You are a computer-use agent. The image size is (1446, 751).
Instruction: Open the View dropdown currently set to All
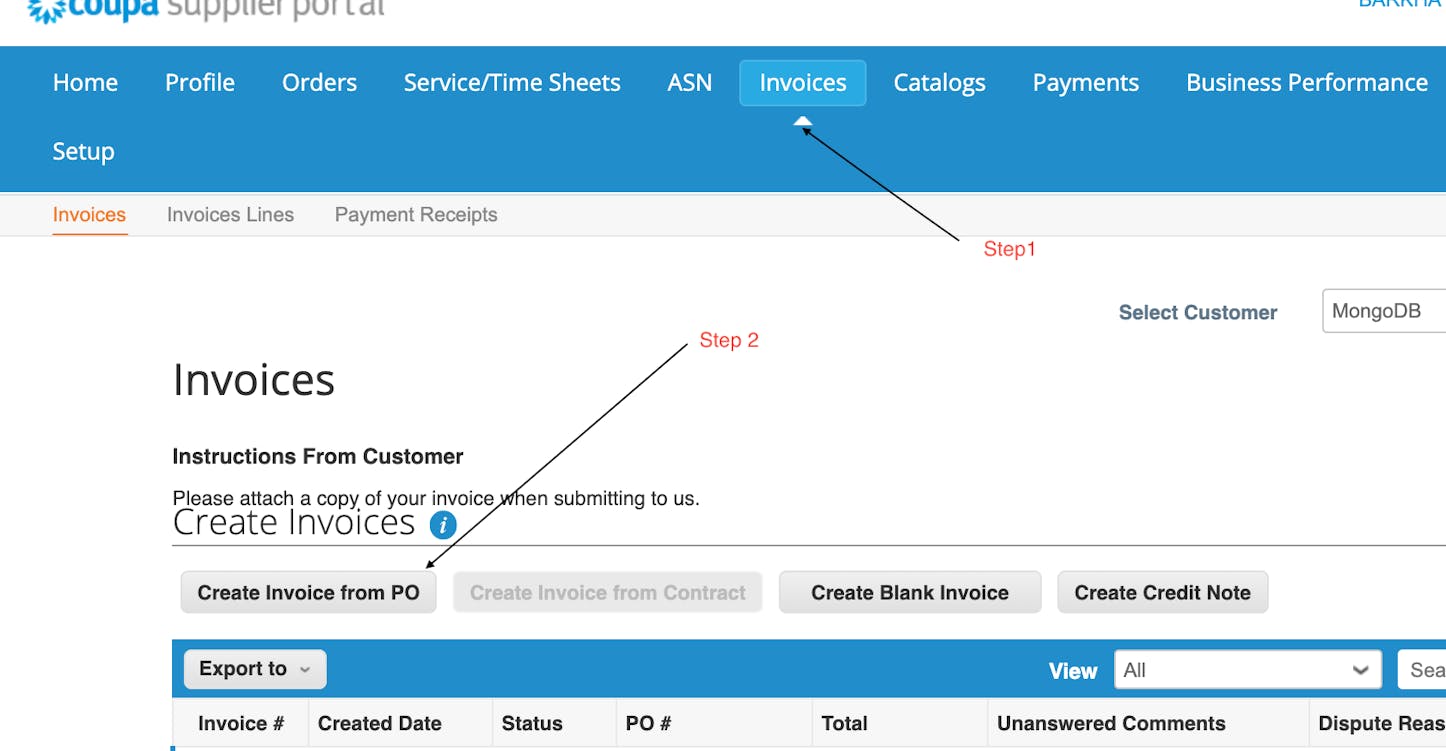coord(1247,670)
